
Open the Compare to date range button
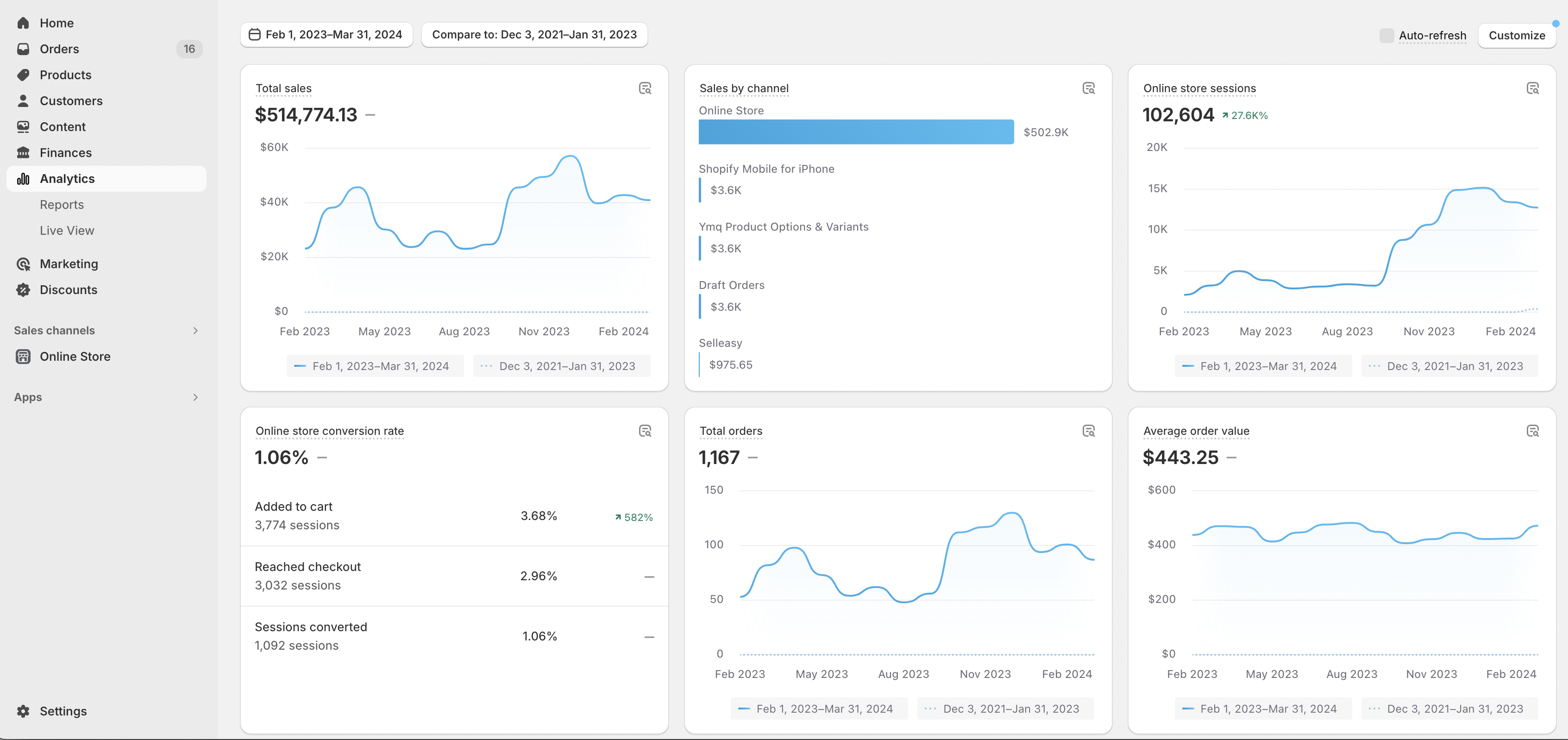click(534, 35)
